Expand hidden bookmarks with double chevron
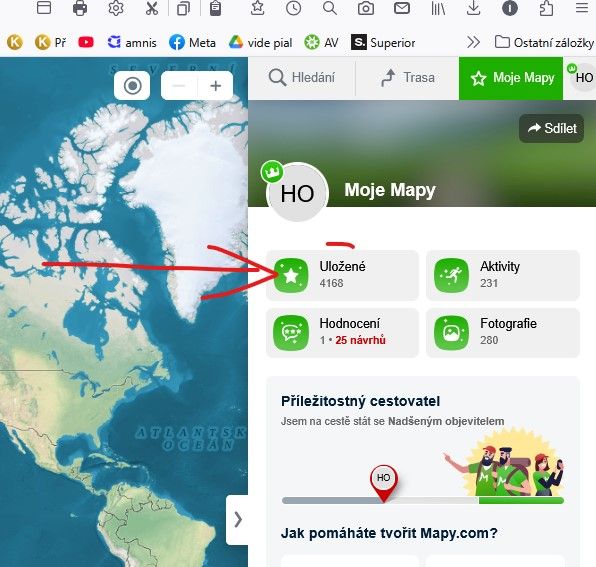The height and width of the screenshot is (567, 596). [x=473, y=42]
